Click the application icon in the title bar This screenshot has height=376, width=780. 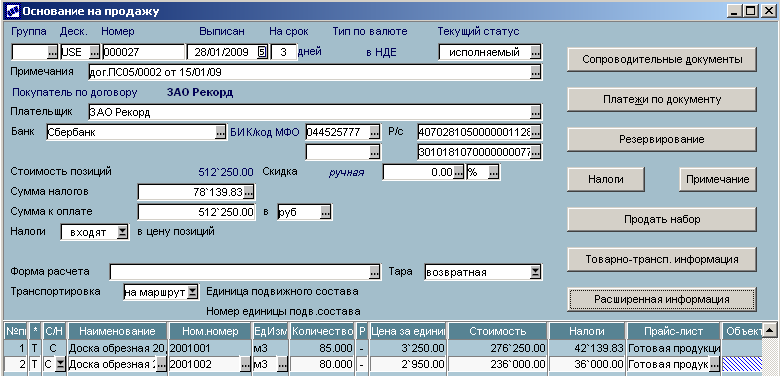click(x=12, y=11)
